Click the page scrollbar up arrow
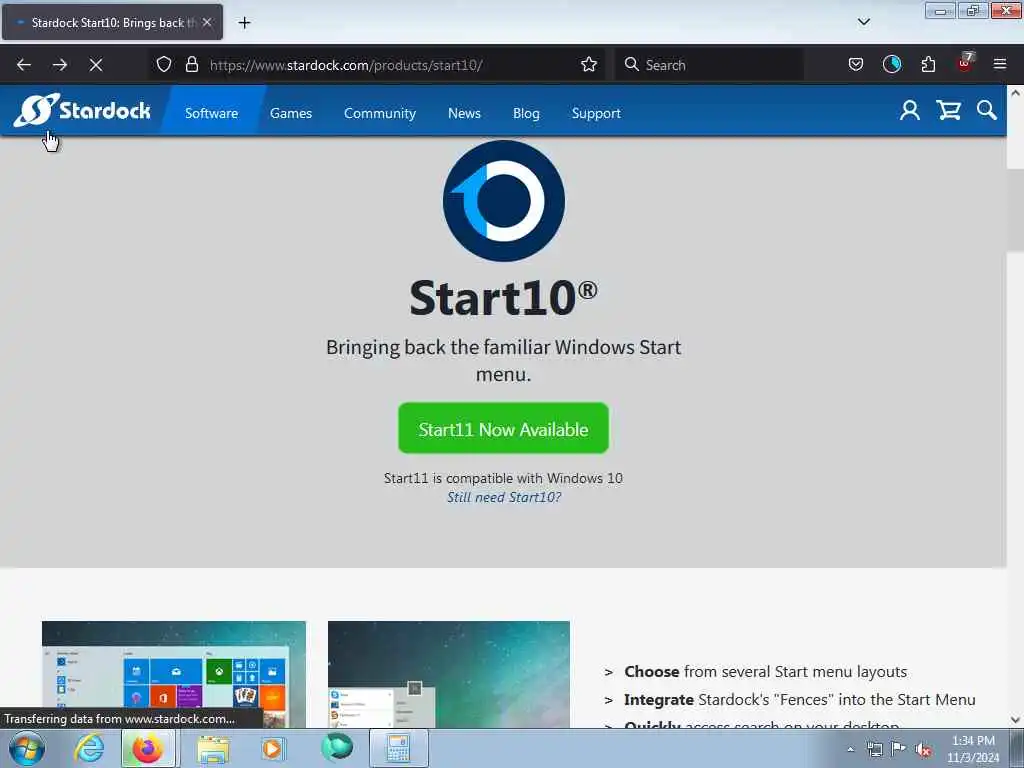 coord(1016,93)
